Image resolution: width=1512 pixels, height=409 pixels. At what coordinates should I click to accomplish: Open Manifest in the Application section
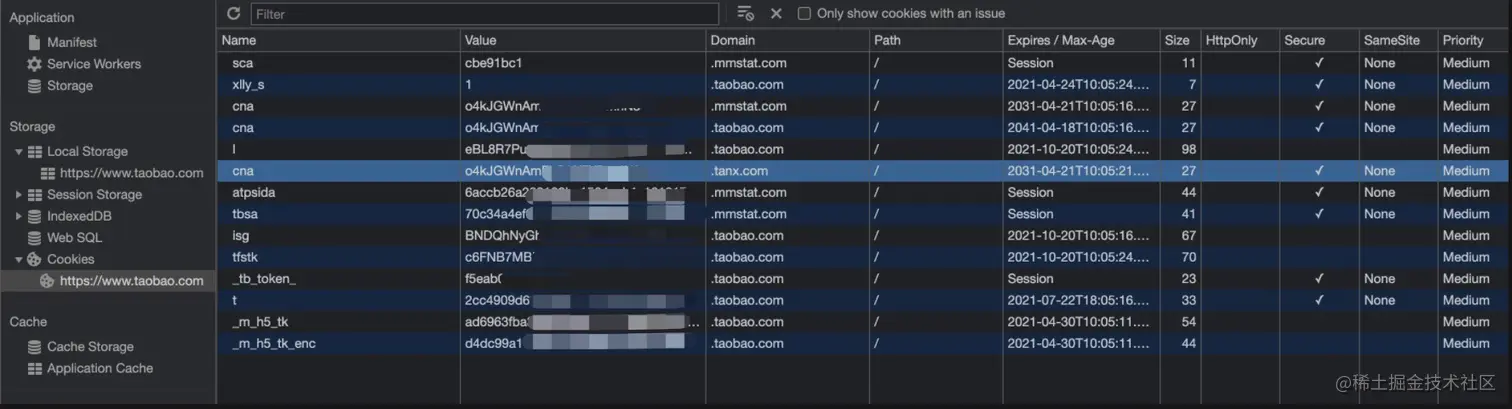click(72, 42)
